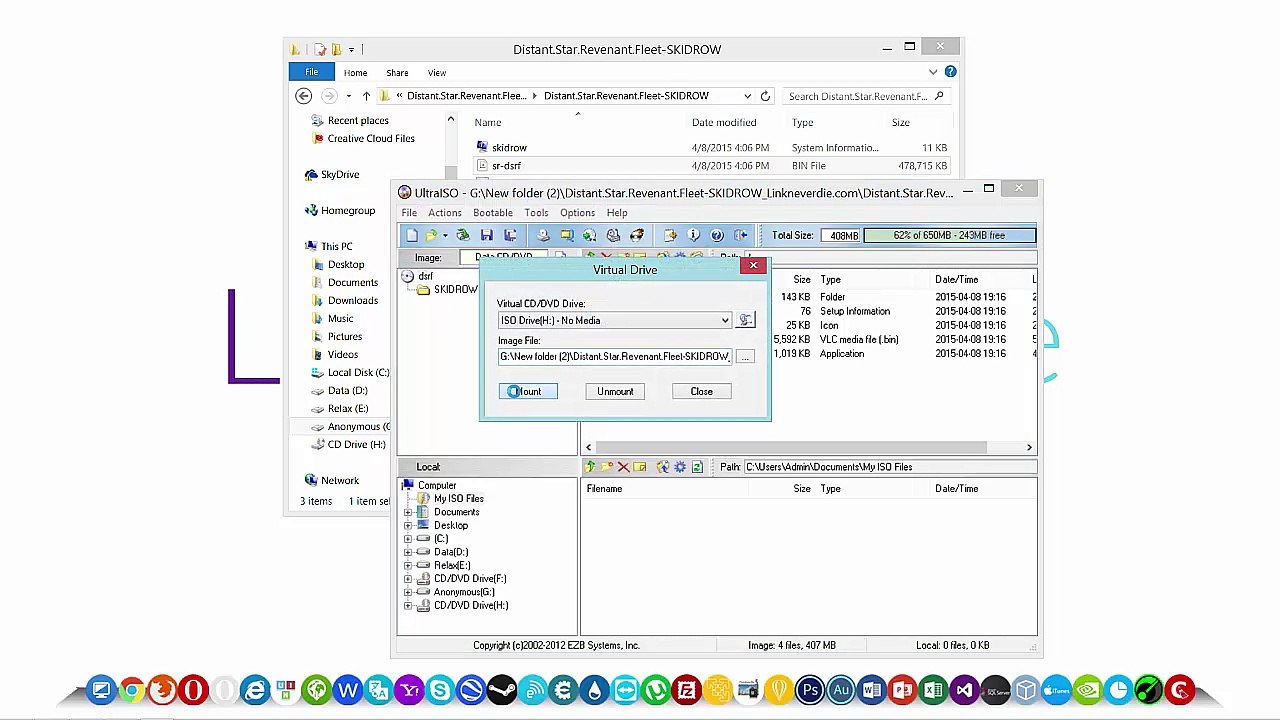1280x720 pixels.
Task: Click the Exit icon in UltraISO toolbar
Action: [x=741, y=235]
